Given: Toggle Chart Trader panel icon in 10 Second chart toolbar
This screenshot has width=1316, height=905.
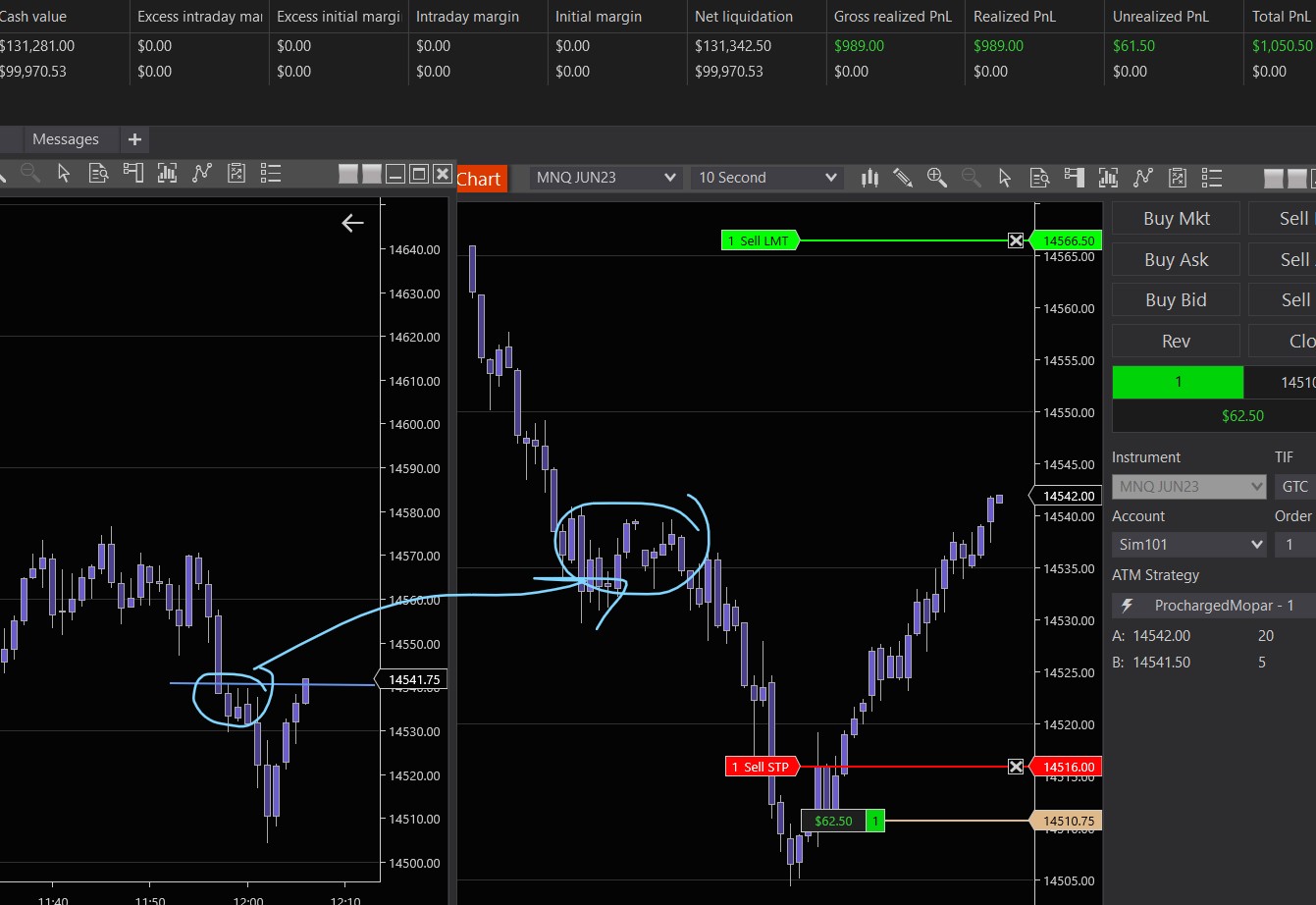Looking at the screenshot, I should click(x=1074, y=178).
